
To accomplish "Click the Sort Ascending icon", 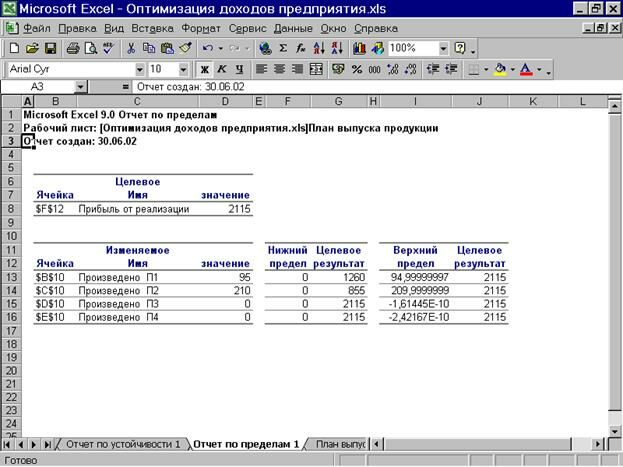I will [318, 48].
